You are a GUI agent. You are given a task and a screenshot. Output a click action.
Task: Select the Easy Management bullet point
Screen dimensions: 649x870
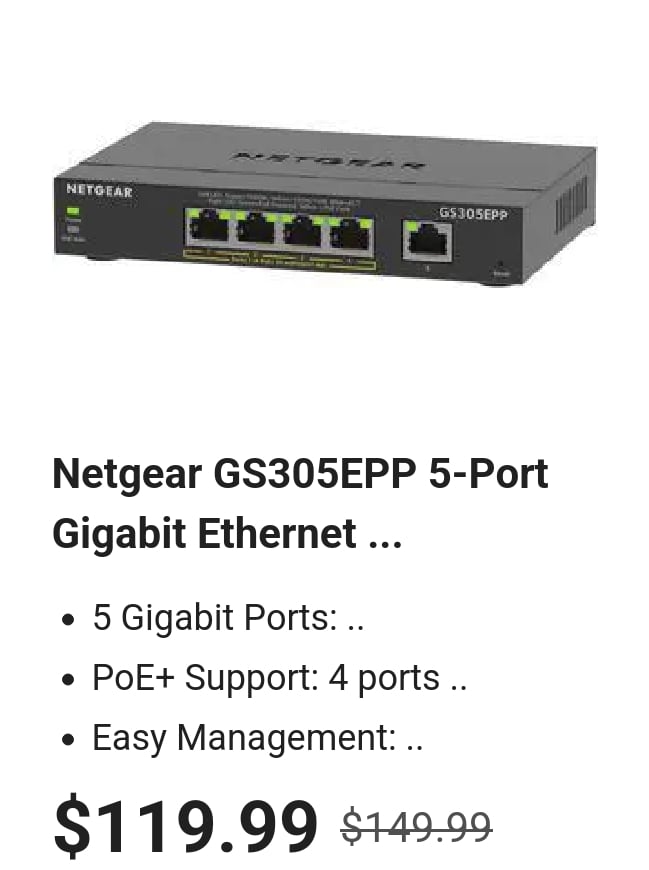coord(243,738)
